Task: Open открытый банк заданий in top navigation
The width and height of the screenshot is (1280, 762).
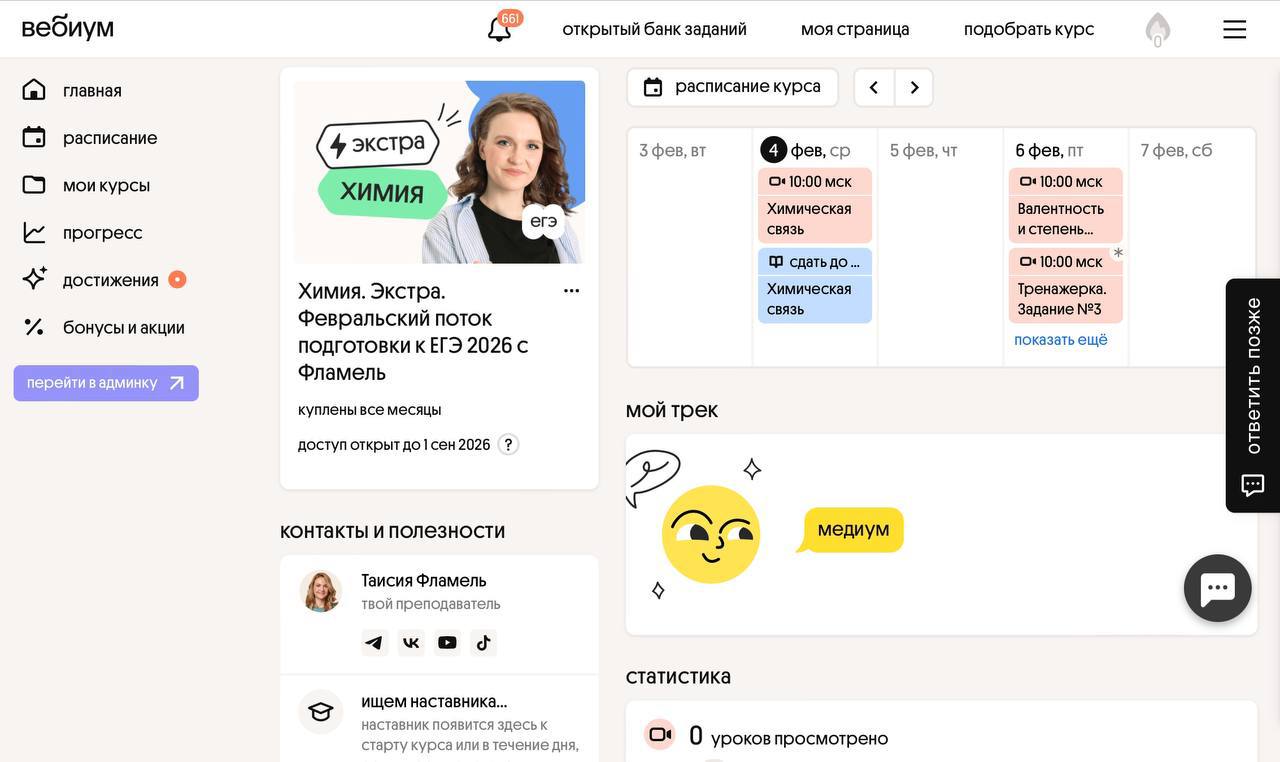Action: click(655, 29)
